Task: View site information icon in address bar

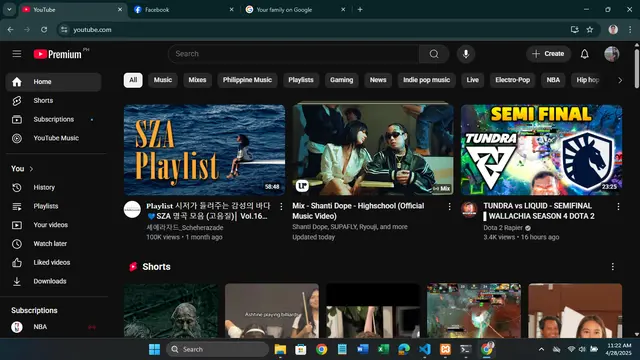Action: coord(64,29)
